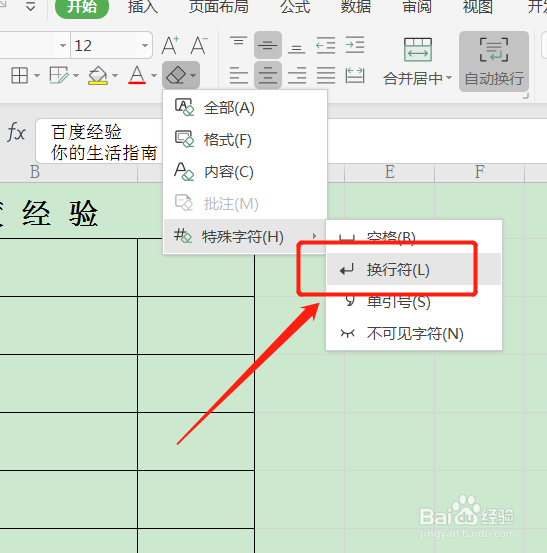The image size is (547, 553).
Task: Align text to the right
Action: [x=297, y=75]
